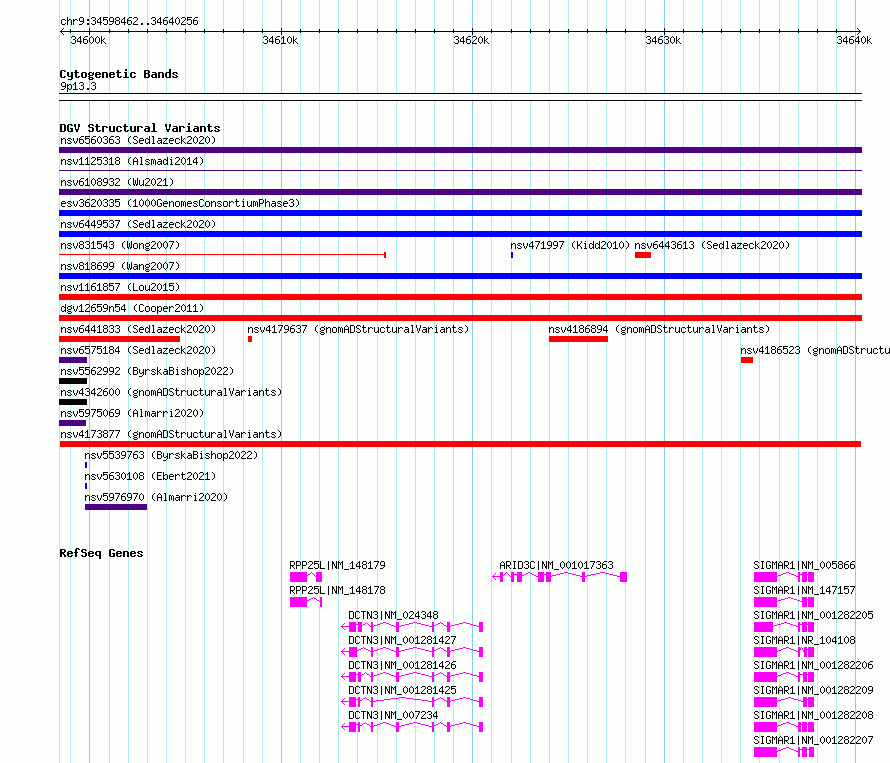890x763 pixels.
Task: Click the black nsv5562992 ByrskaBishop2022 bar
Action: (x=73, y=381)
